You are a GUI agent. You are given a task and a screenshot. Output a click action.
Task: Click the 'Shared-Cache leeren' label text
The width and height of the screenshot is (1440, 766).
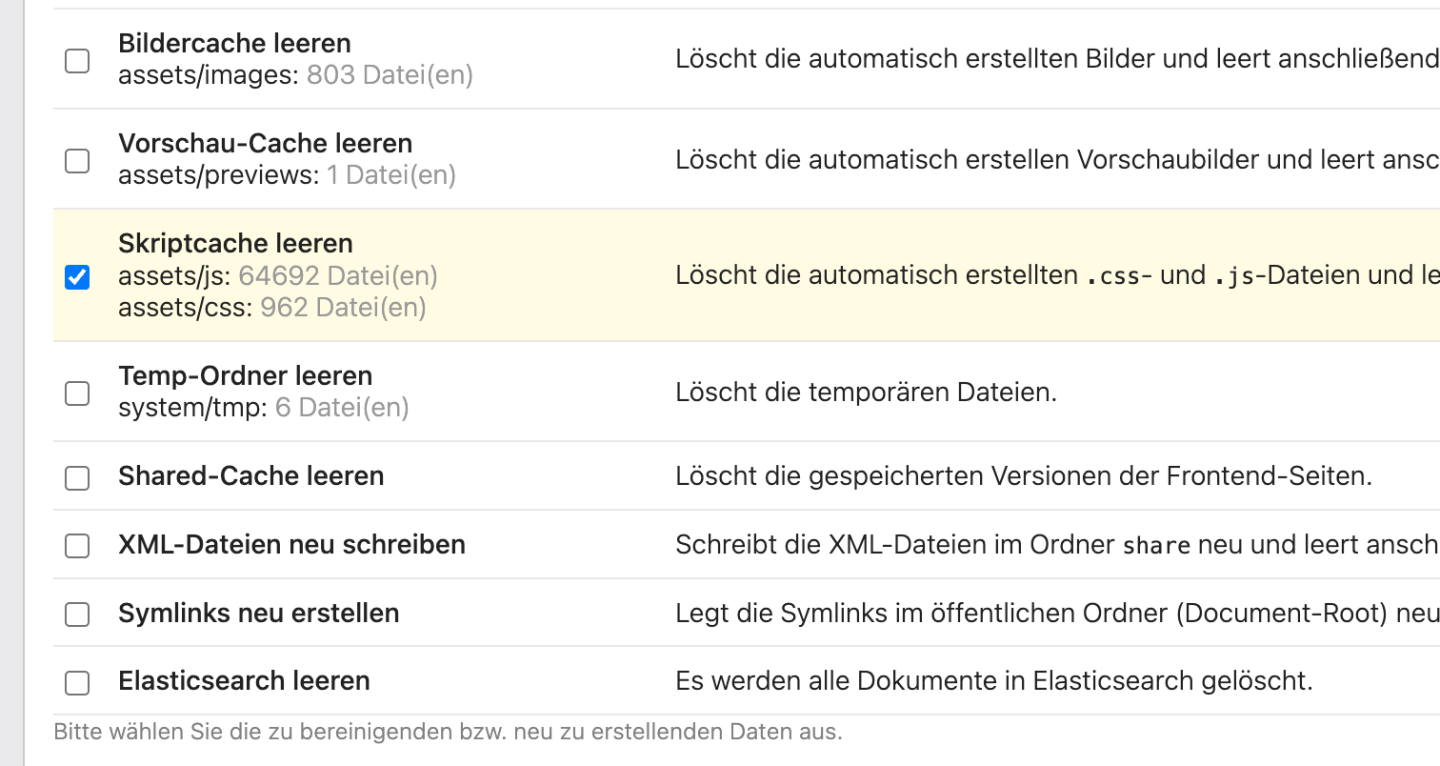click(251, 476)
